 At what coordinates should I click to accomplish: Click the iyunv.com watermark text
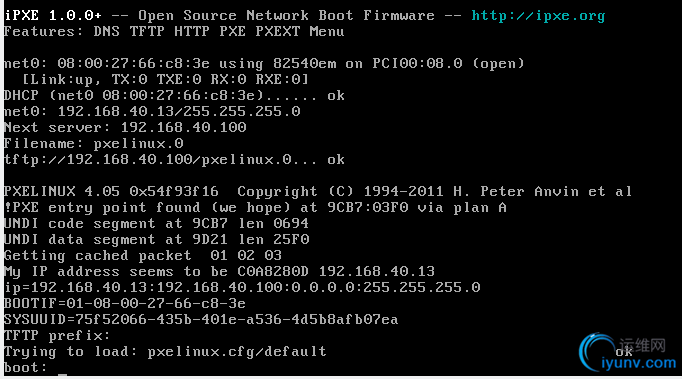(639, 362)
